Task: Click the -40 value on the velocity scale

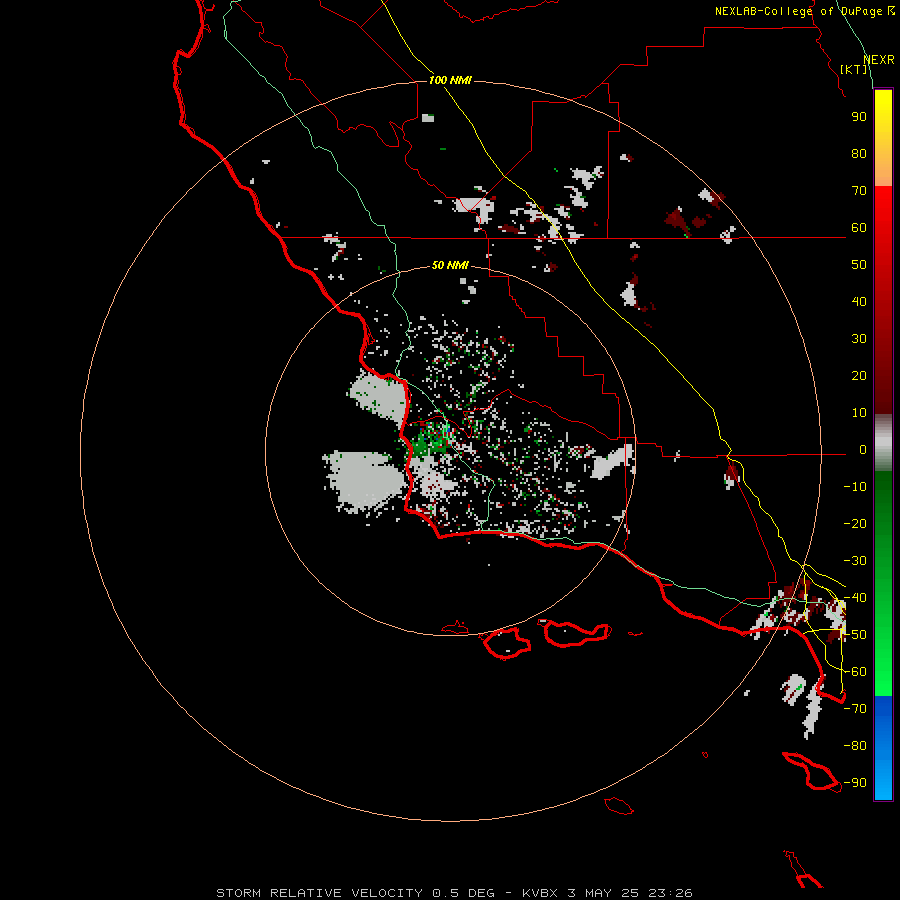Action: tap(855, 598)
